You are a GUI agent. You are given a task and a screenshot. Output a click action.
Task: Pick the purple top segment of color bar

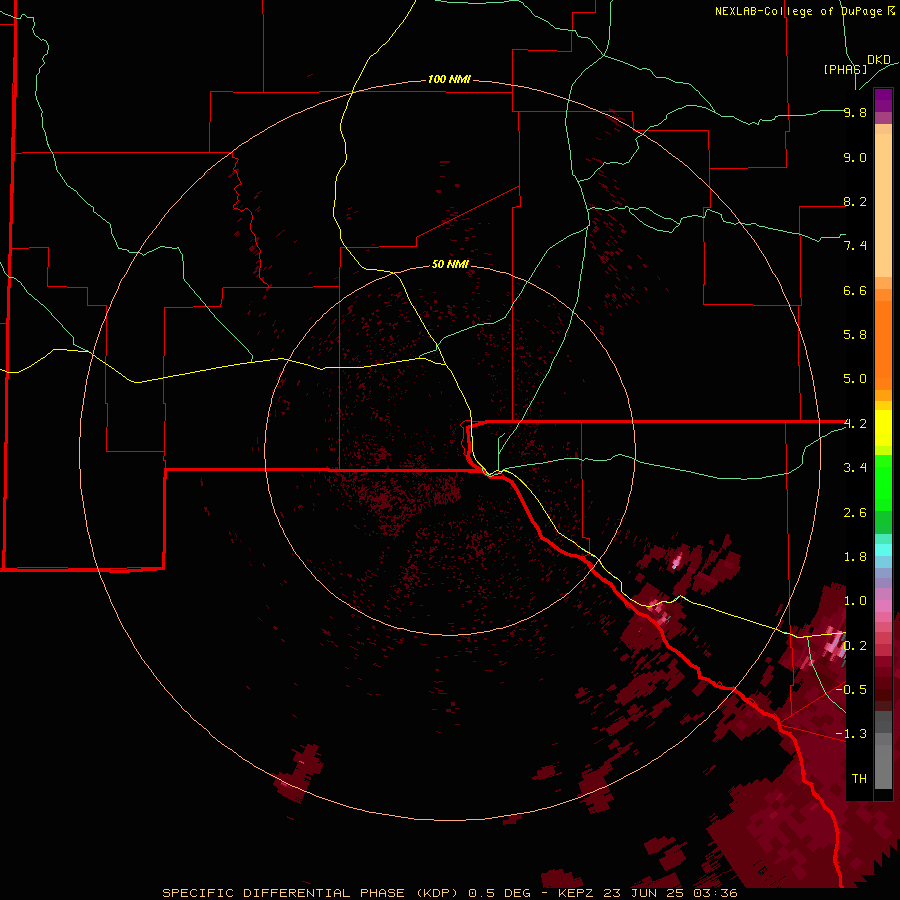pyautogui.click(x=883, y=100)
